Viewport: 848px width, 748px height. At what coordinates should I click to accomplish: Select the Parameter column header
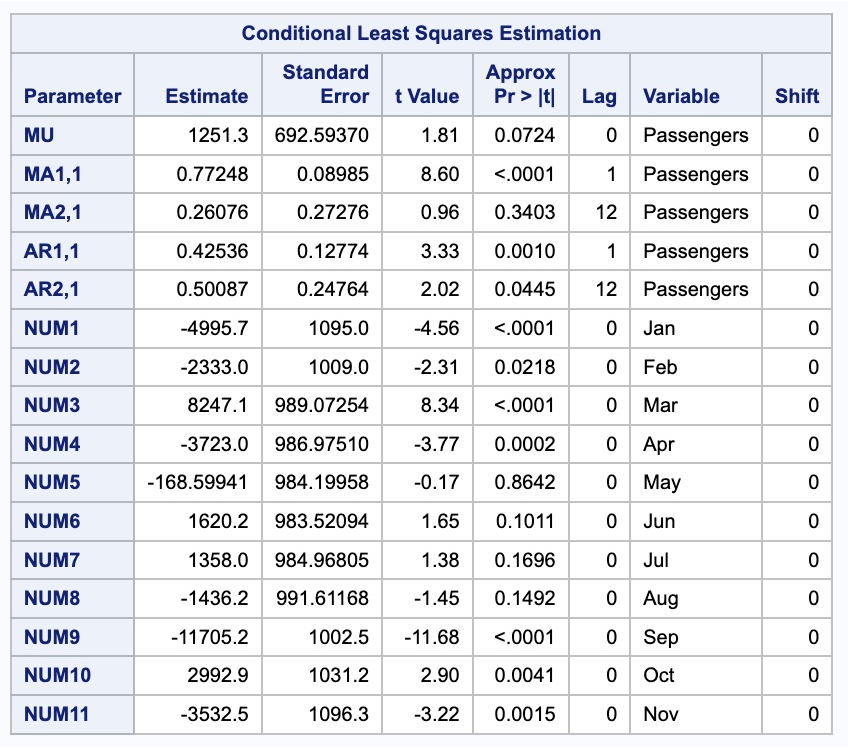[72, 96]
